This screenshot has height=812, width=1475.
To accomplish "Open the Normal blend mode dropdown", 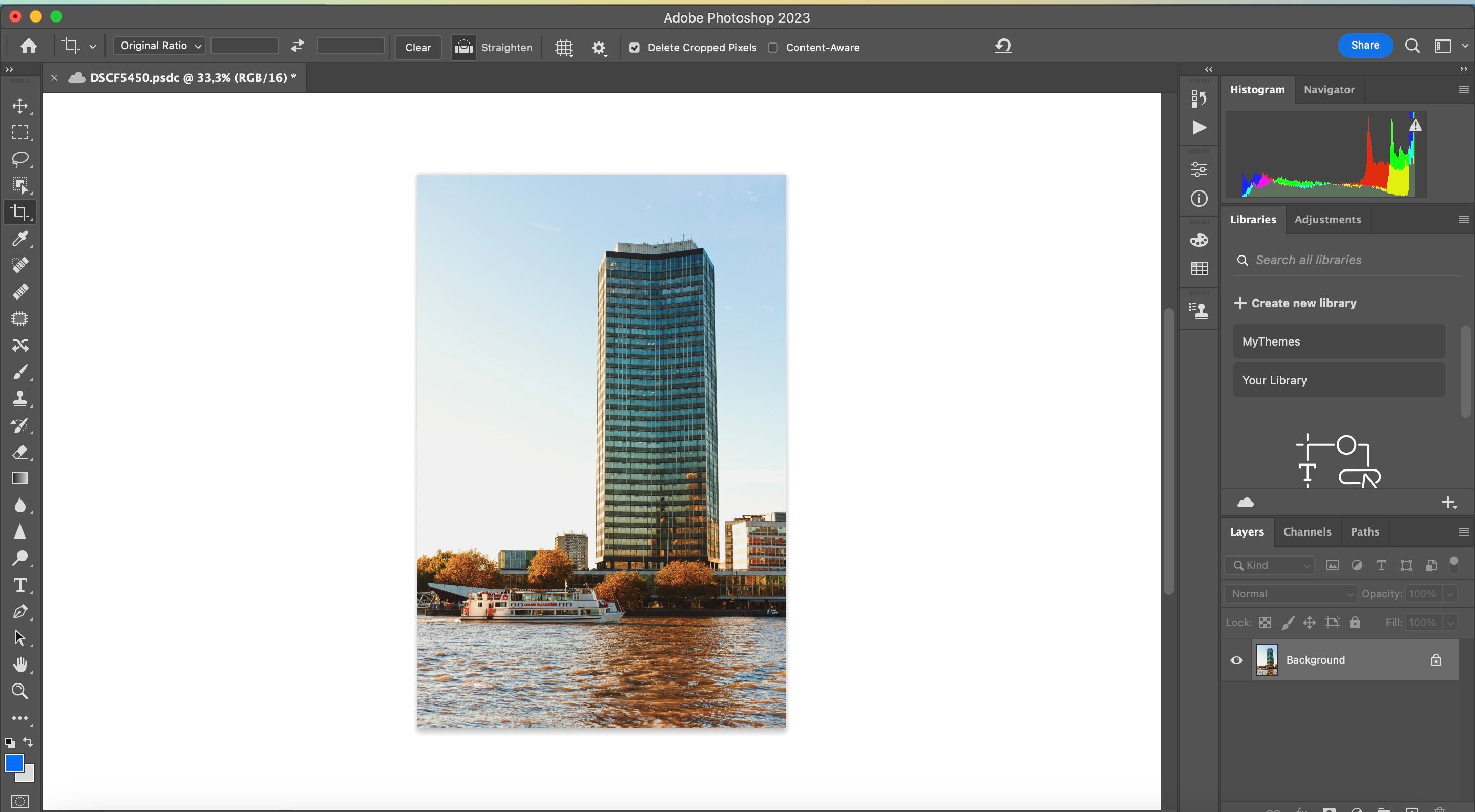I will coord(1290,593).
